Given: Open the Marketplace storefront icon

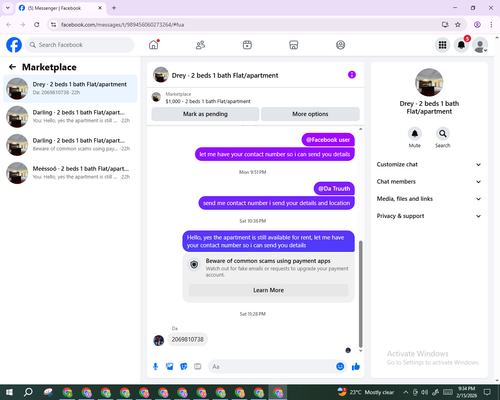Looking at the screenshot, I should (x=294, y=45).
